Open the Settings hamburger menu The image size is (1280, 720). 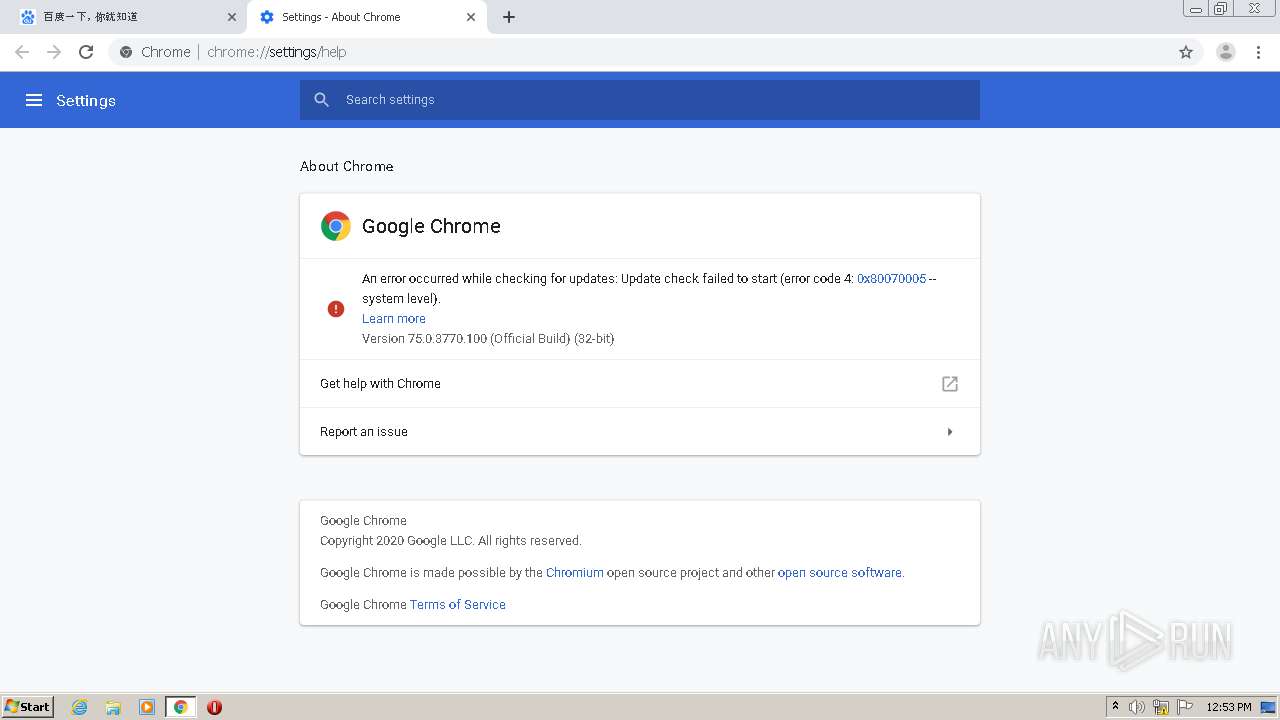pos(34,100)
